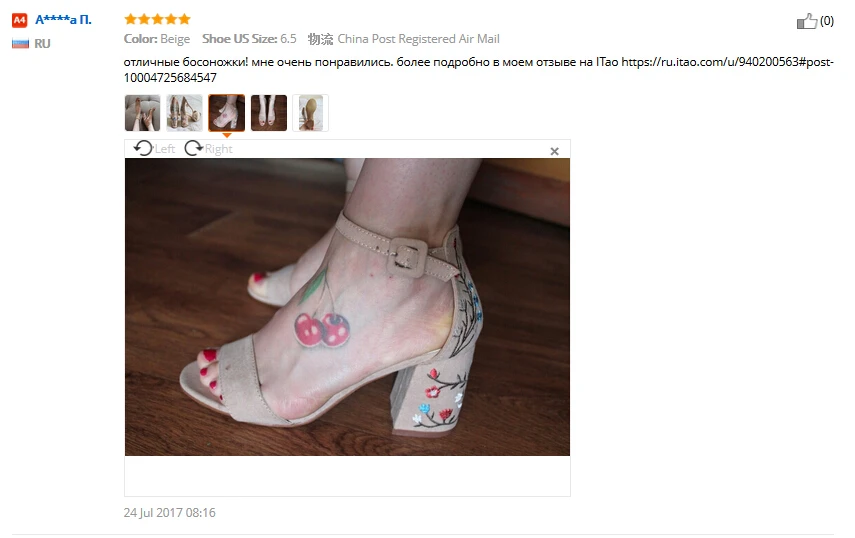Click the reviewer name A*****а П.
Screen dimensions: 855x538
63,20
